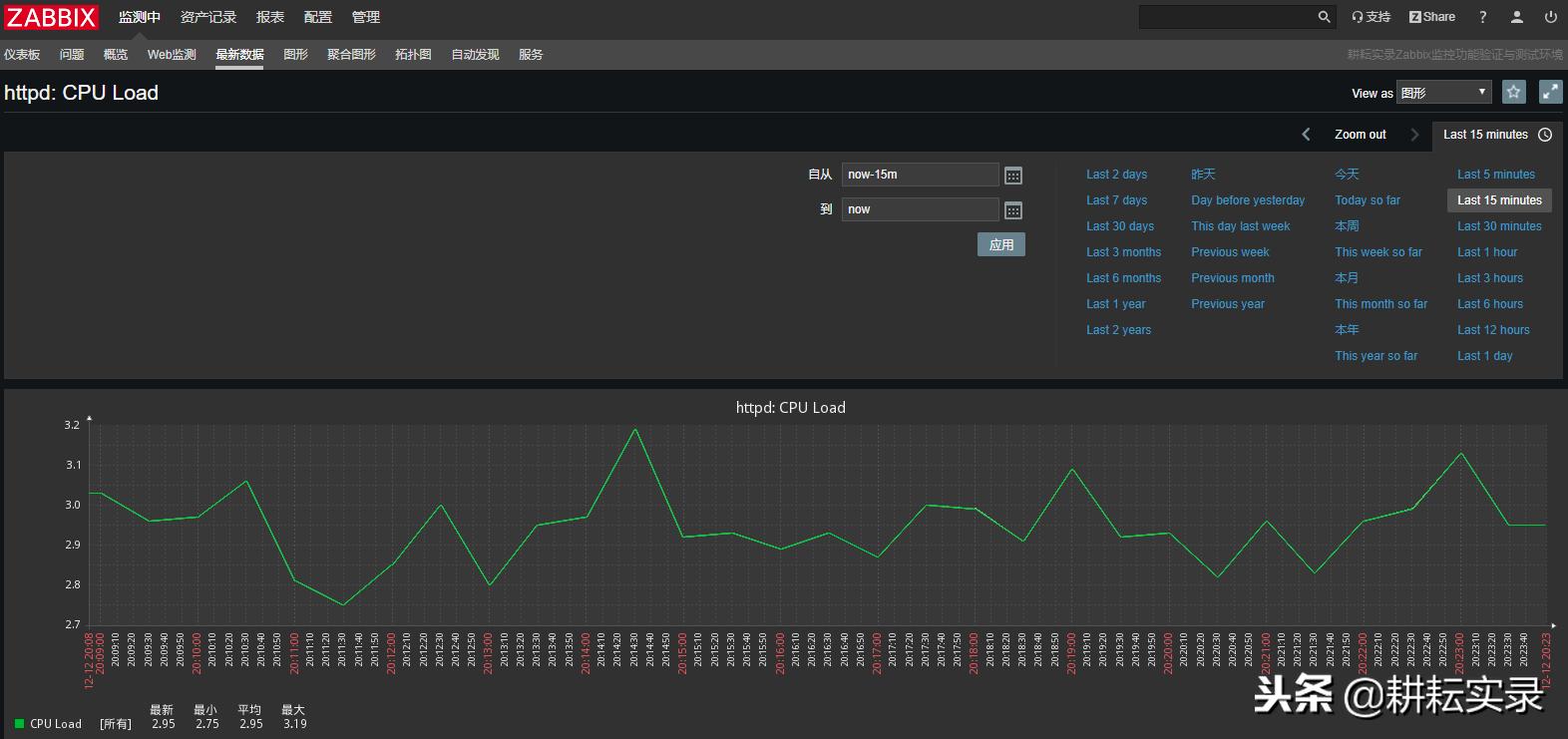The height and width of the screenshot is (739, 1568).
Task: Select the Last 1 hour range
Action: (x=1486, y=252)
